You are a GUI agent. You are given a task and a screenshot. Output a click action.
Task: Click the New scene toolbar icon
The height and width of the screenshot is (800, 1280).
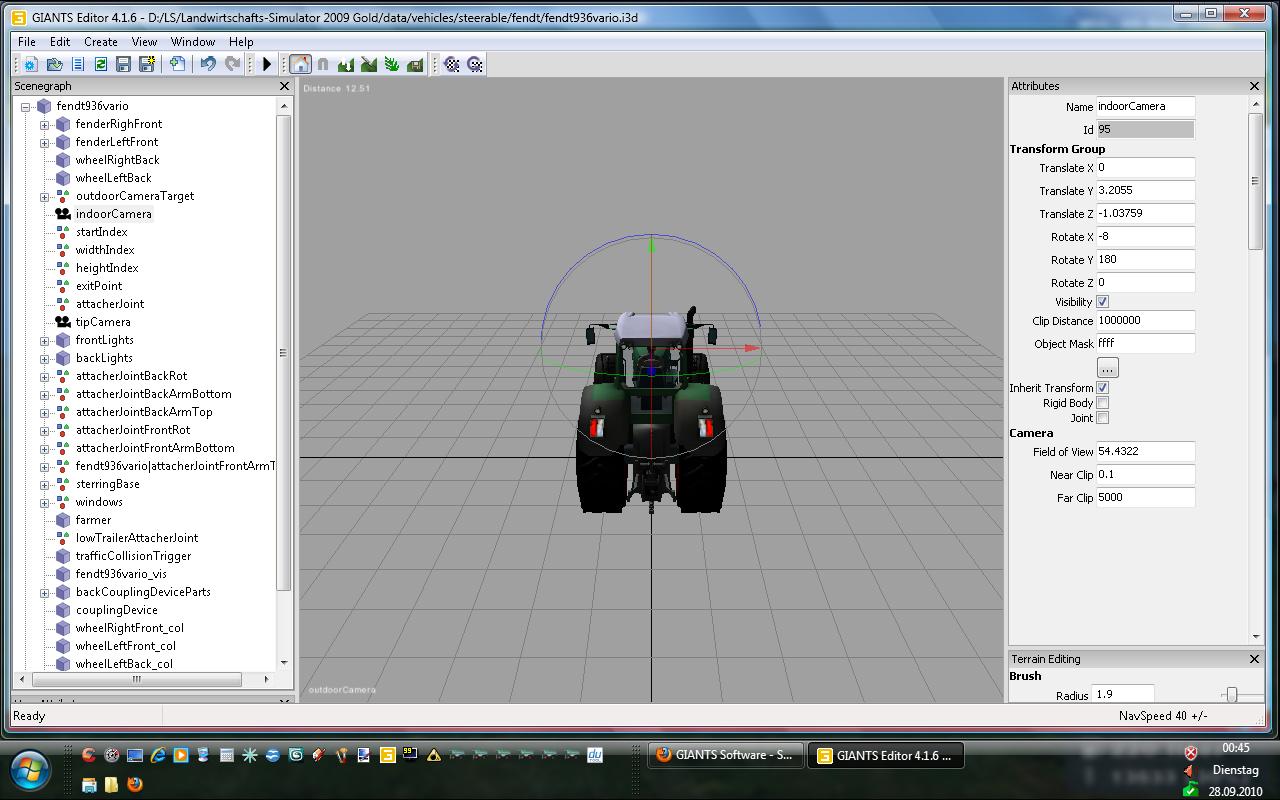[30, 64]
